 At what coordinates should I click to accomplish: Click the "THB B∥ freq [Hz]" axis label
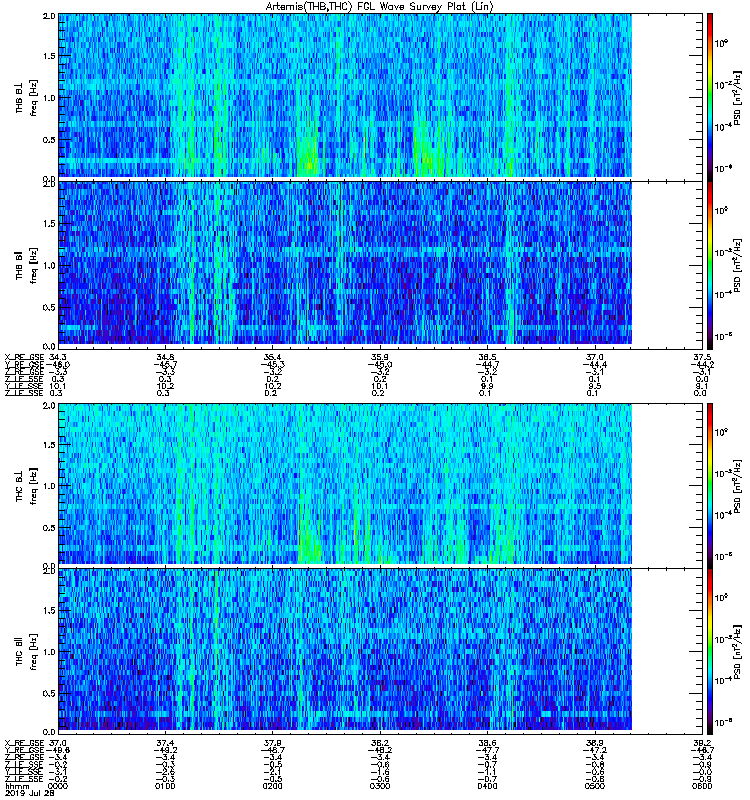[x=26, y=265]
